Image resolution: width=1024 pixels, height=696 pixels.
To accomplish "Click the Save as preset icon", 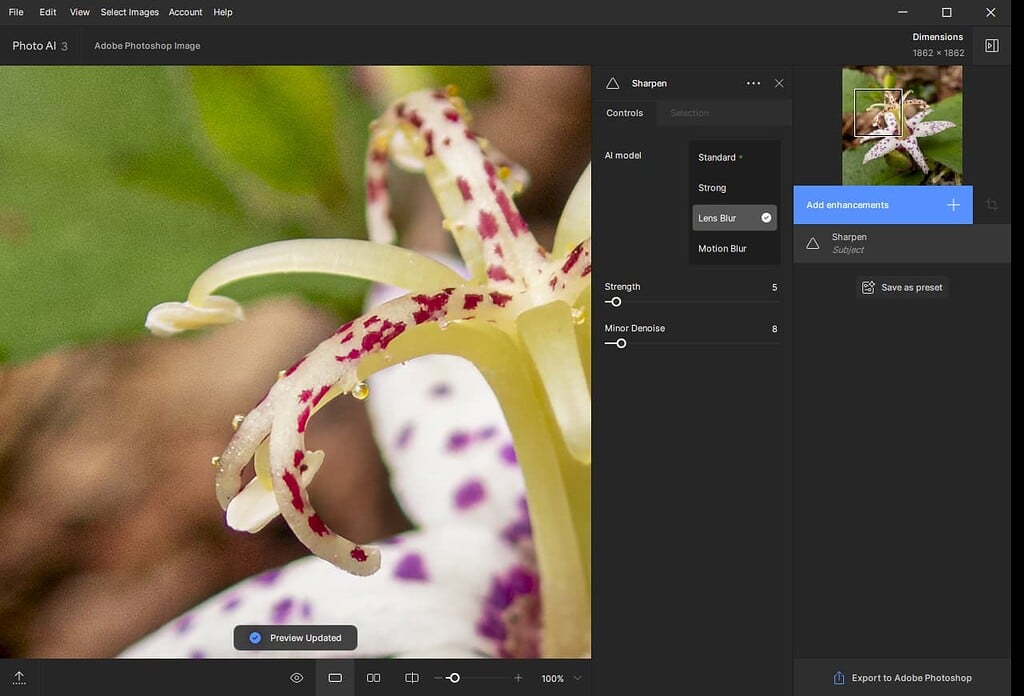I will point(867,287).
